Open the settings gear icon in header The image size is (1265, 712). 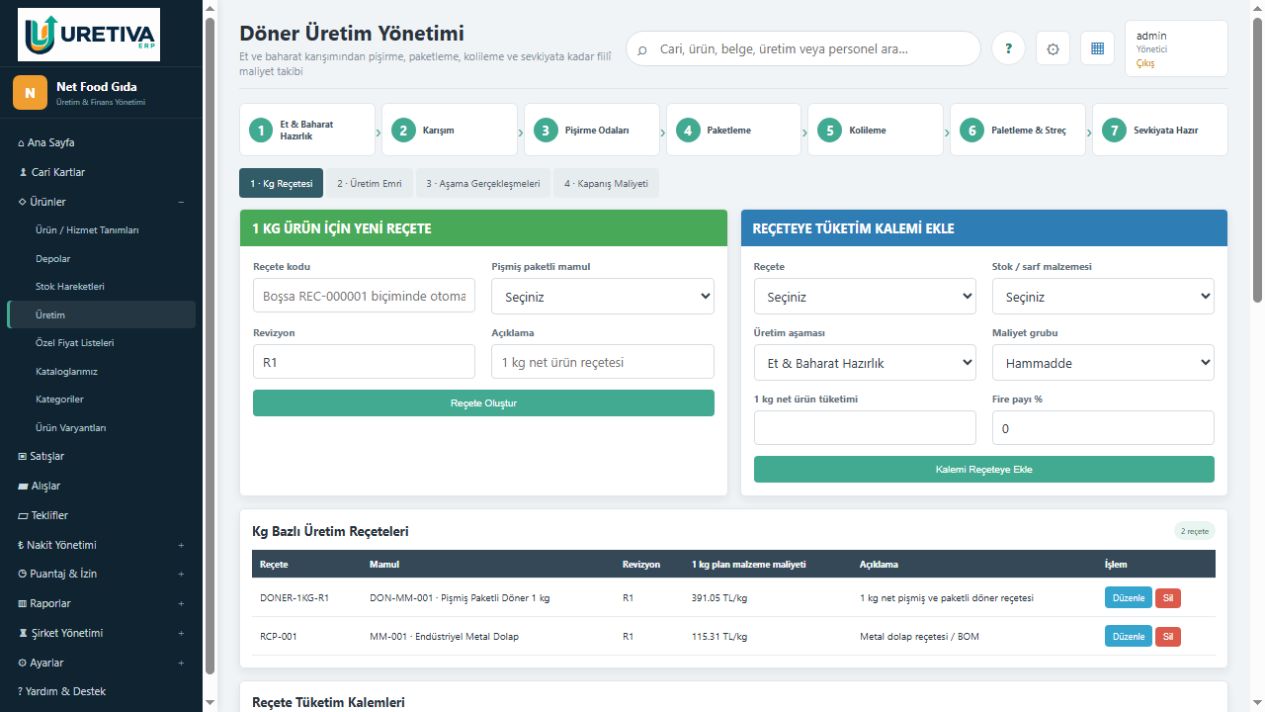point(1052,48)
